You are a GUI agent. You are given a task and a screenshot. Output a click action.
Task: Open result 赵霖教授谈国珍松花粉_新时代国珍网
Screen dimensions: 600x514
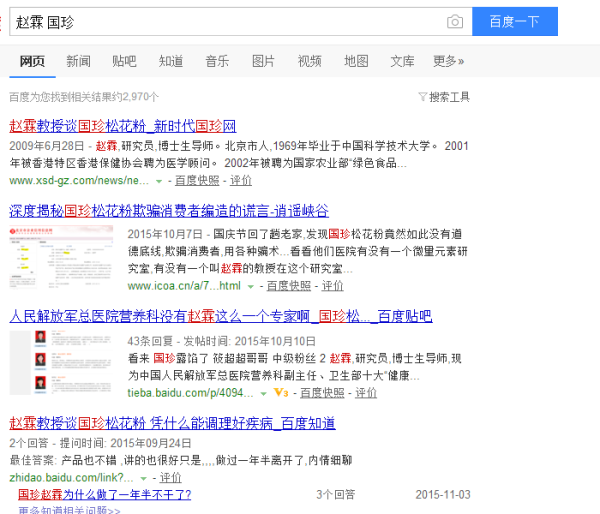point(122,127)
